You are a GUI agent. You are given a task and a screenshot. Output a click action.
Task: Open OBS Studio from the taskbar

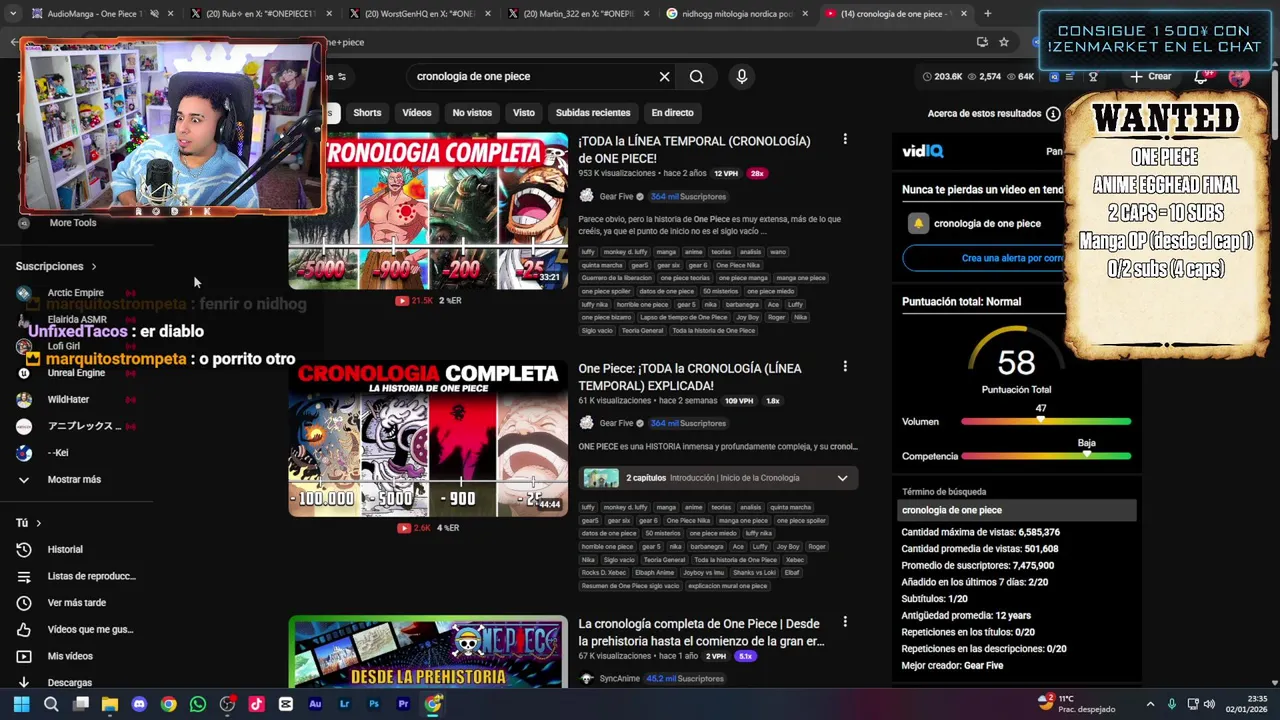coord(227,704)
